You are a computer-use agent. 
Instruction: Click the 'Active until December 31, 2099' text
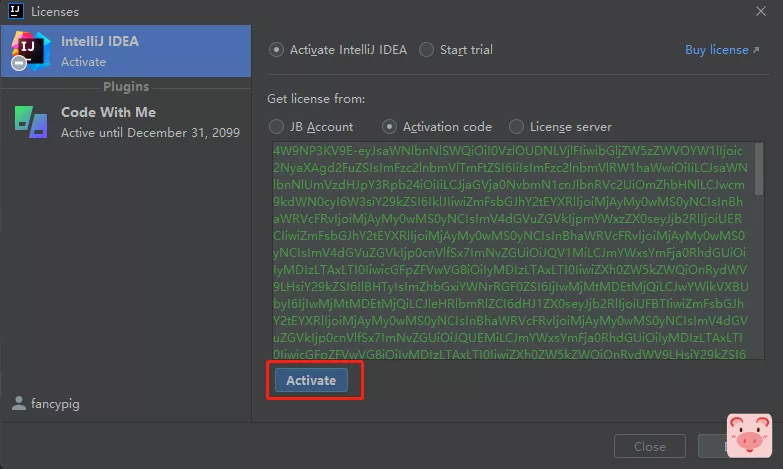pos(150,133)
